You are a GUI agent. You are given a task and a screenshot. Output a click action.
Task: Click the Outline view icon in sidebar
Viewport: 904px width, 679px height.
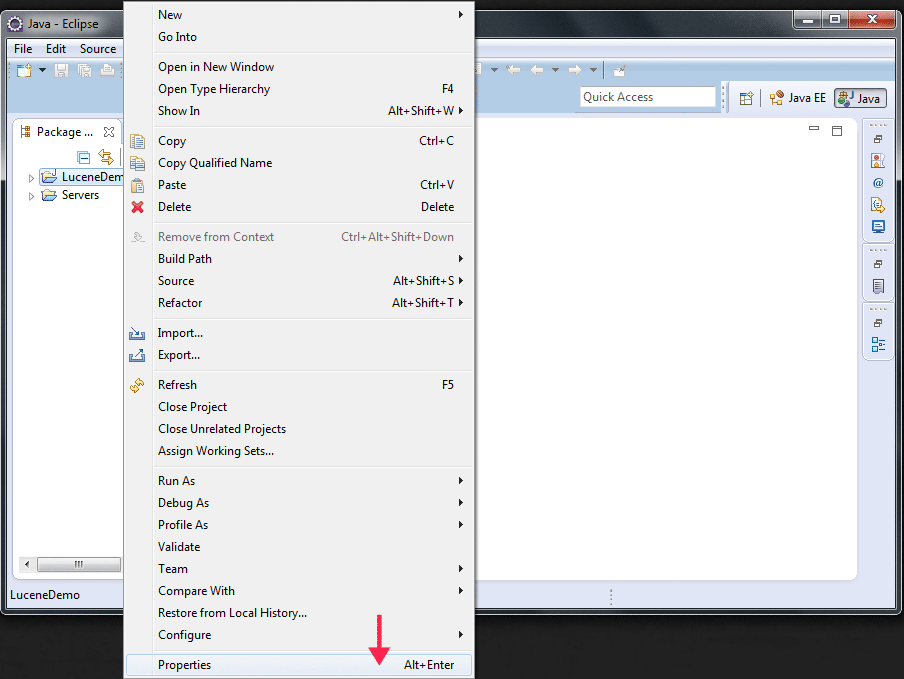pos(878,345)
